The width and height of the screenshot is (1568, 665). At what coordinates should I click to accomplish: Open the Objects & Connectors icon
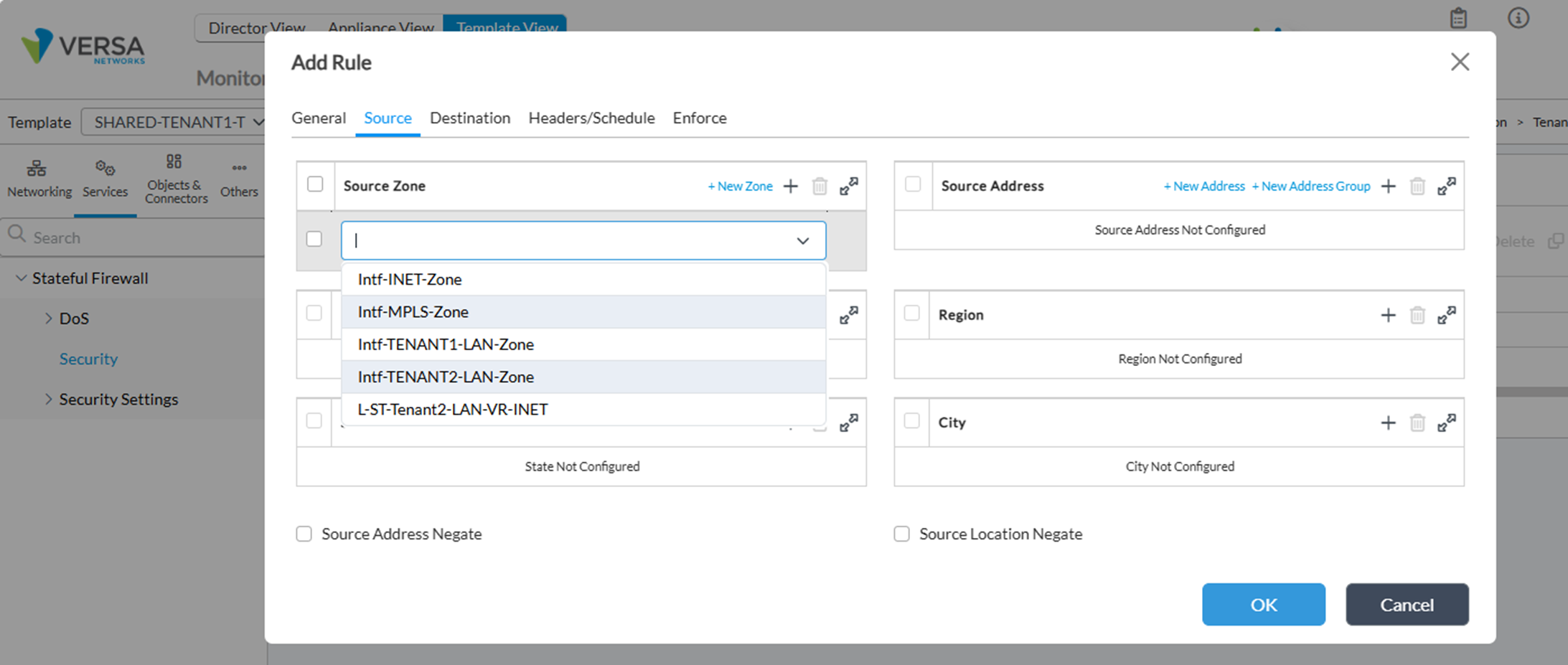174,161
